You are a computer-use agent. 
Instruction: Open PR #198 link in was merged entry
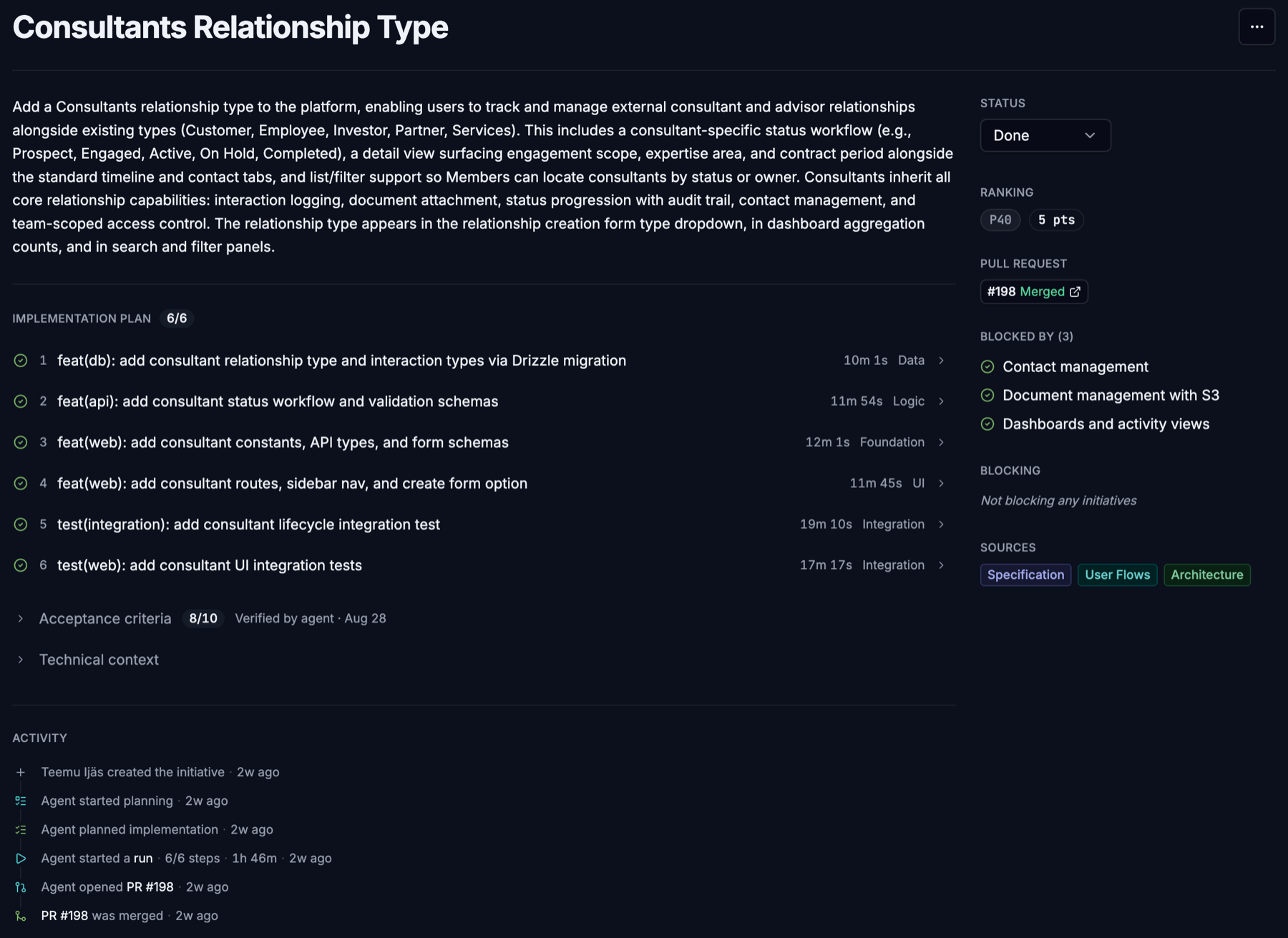(x=64, y=915)
